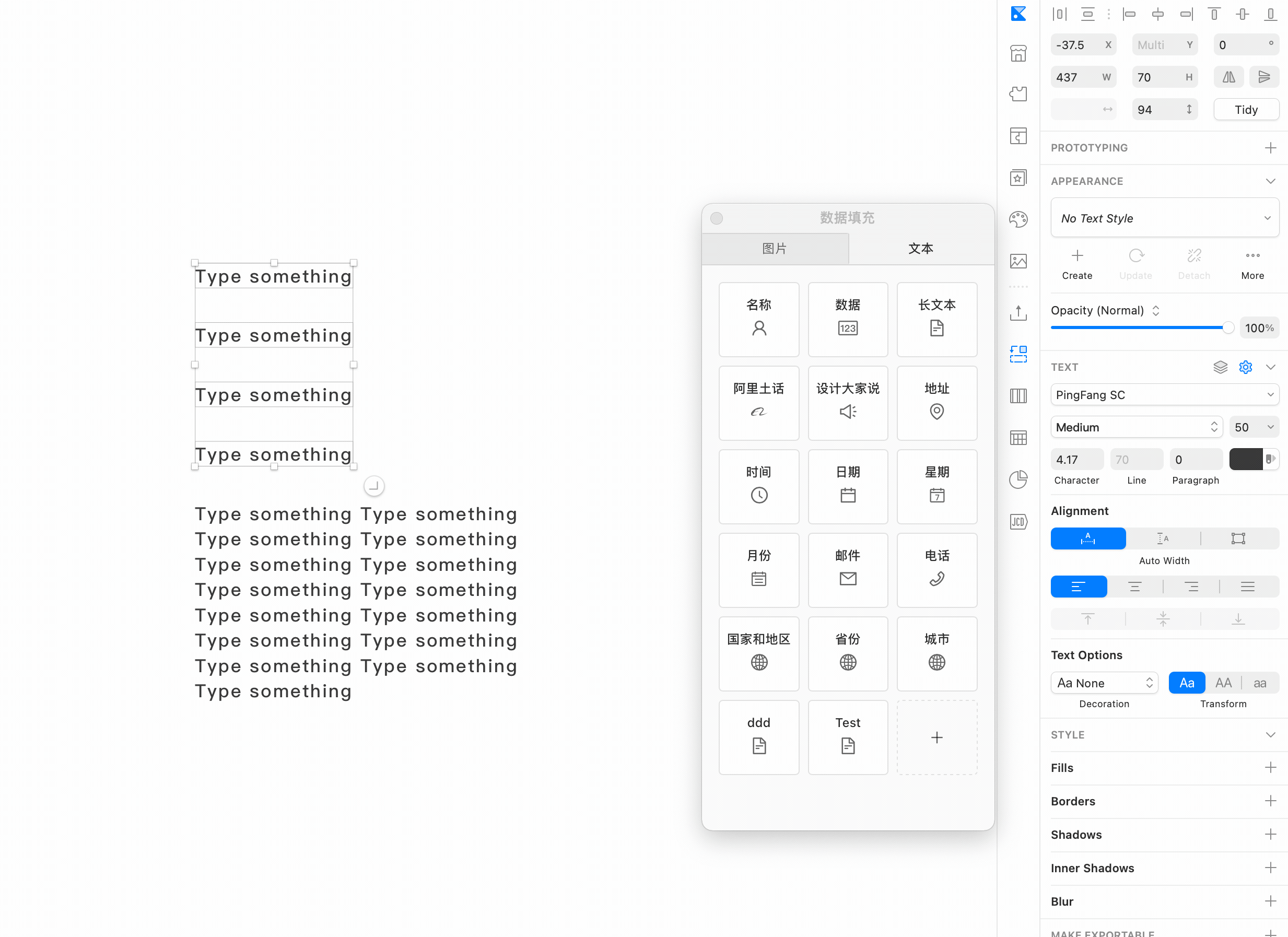Click the 邮件 data fill button
Image resolution: width=1288 pixels, height=937 pixels.
pyautogui.click(x=847, y=570)
